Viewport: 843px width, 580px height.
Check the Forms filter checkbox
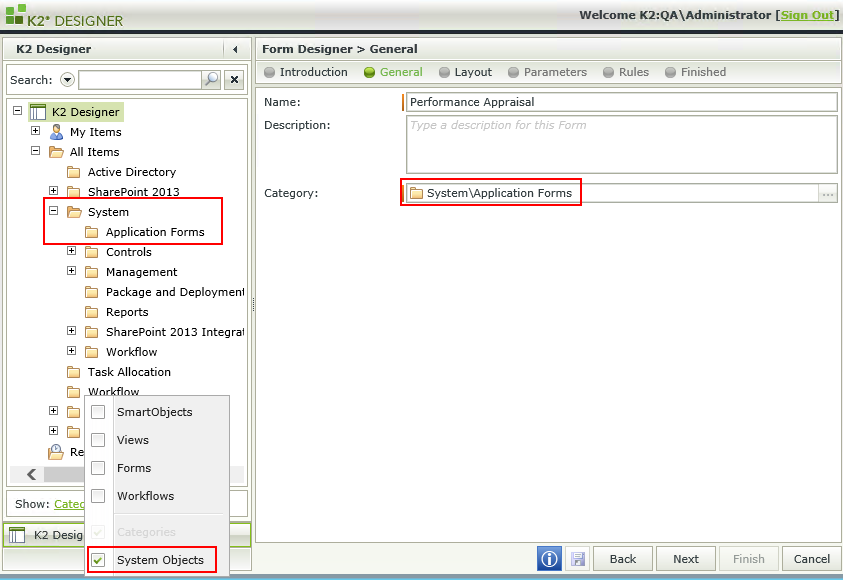[x=98, y=468]
